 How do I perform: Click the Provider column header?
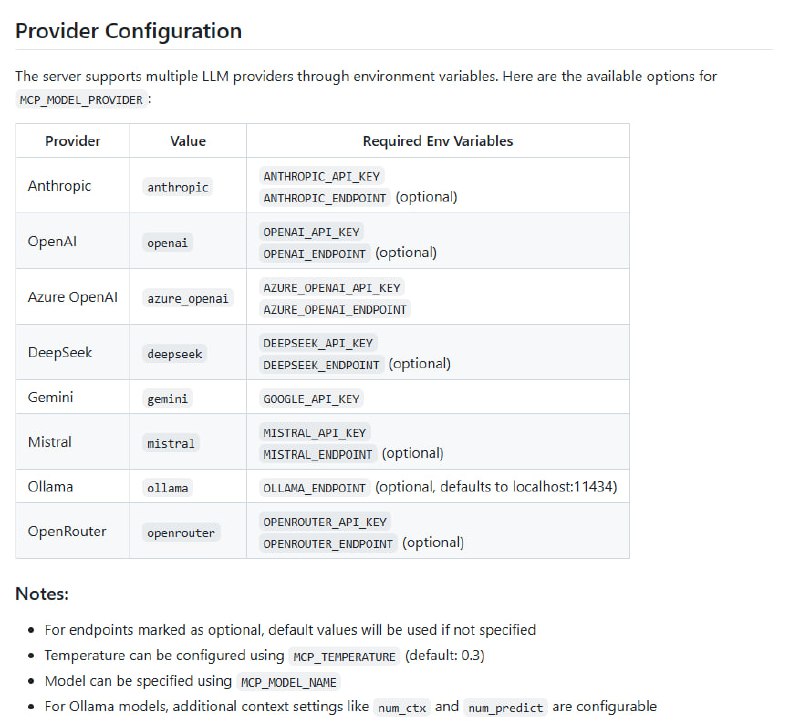pyautogui.click(x=73, y=141)
